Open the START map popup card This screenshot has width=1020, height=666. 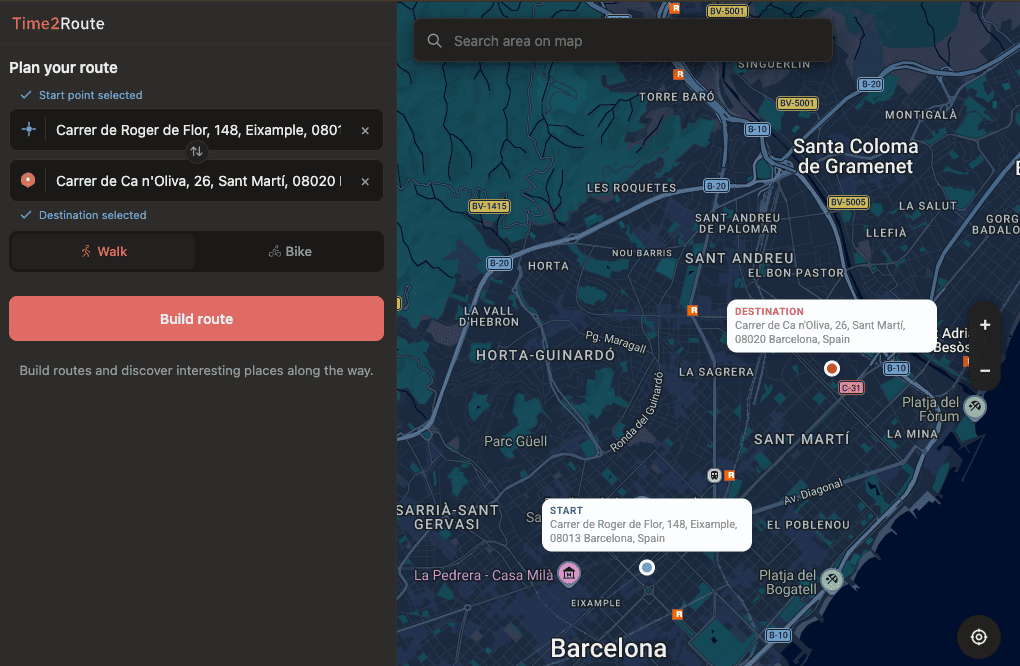647,525
